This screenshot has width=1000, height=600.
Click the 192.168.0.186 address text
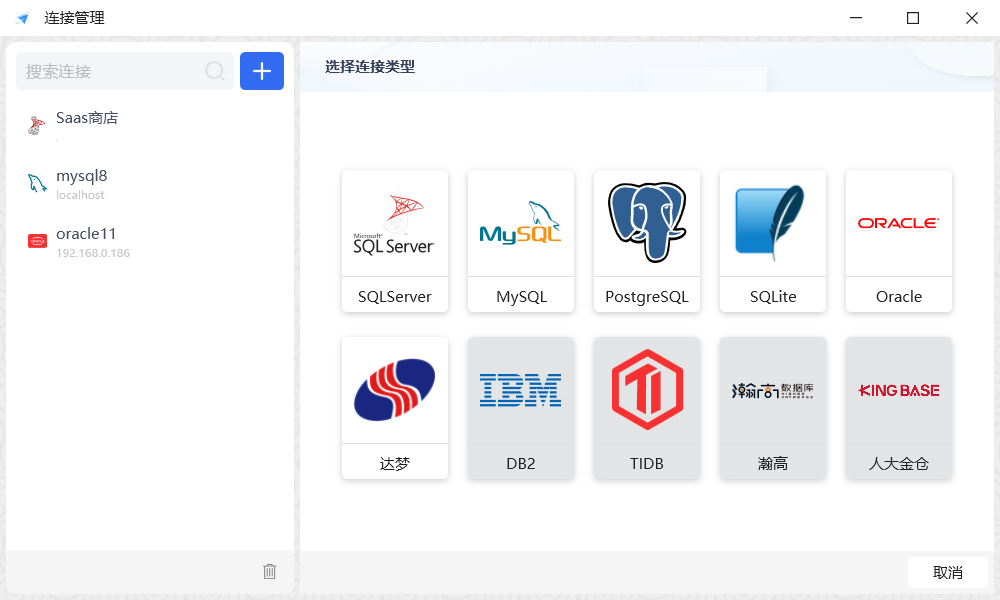click(x=93, y=253)
